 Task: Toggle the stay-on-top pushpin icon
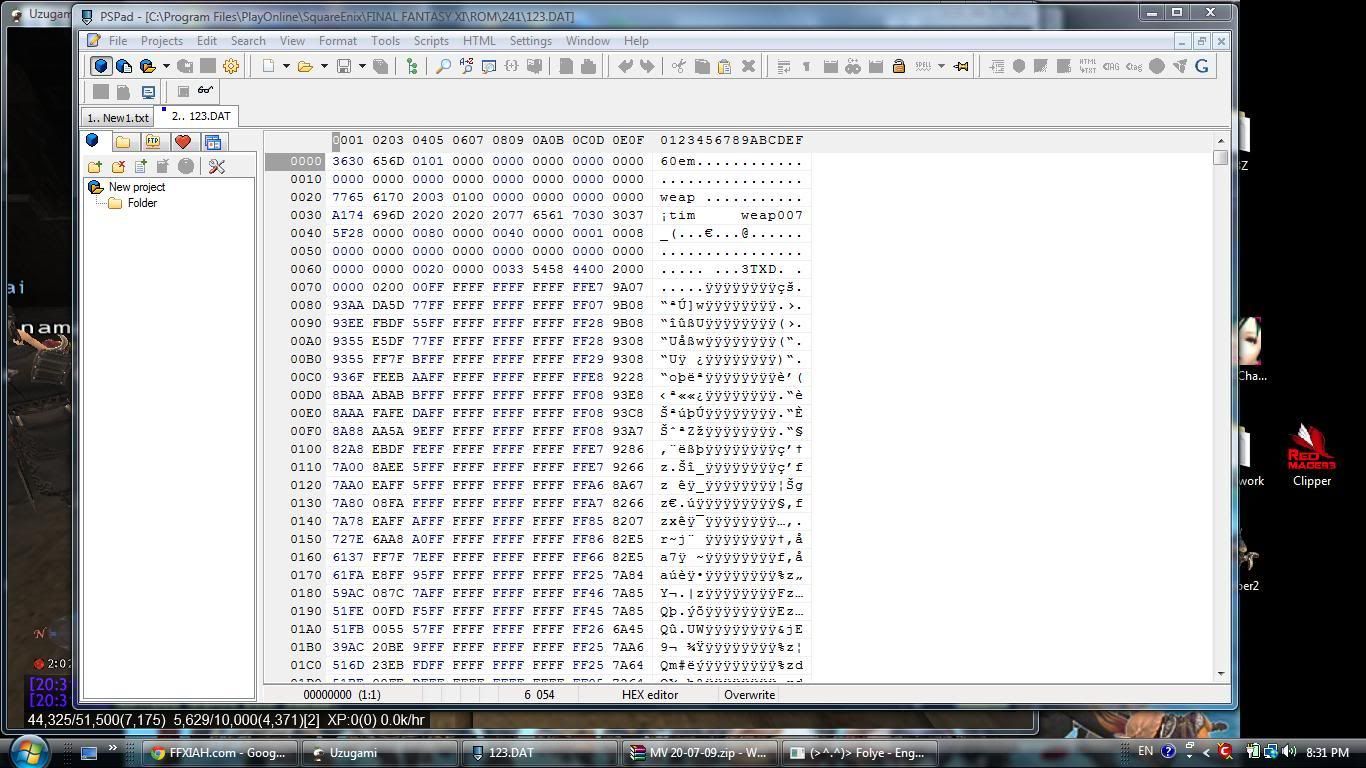click(961, 66)
